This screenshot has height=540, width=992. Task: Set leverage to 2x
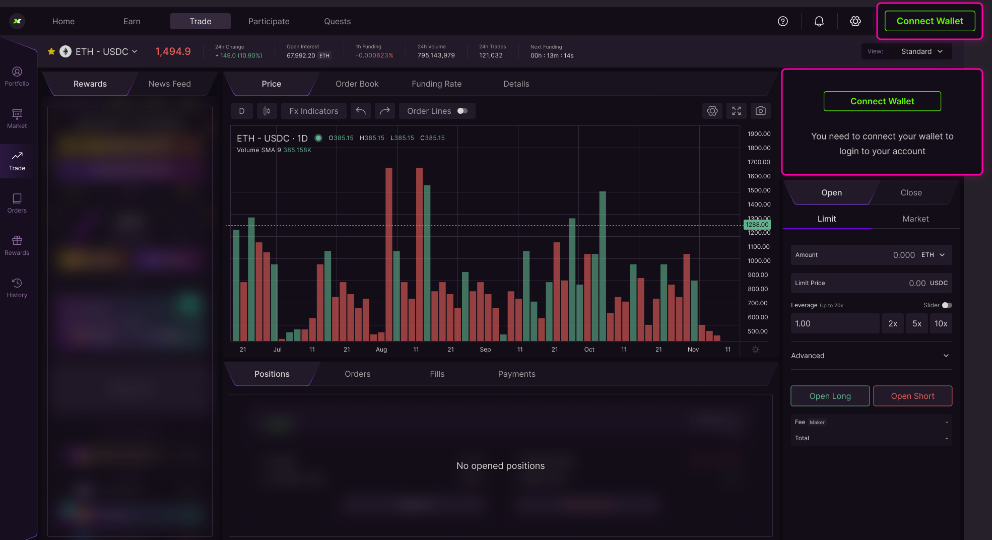tap(893, 323)
